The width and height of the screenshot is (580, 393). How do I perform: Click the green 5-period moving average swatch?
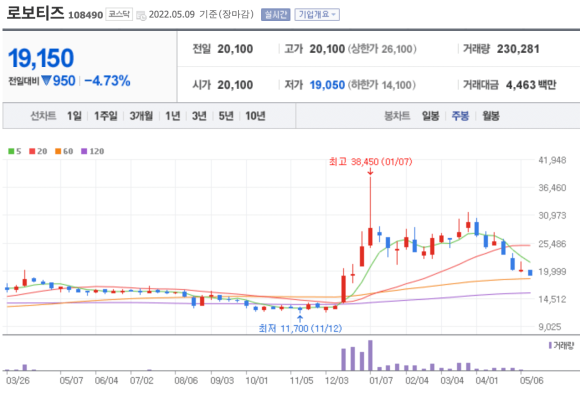point(11,151)
